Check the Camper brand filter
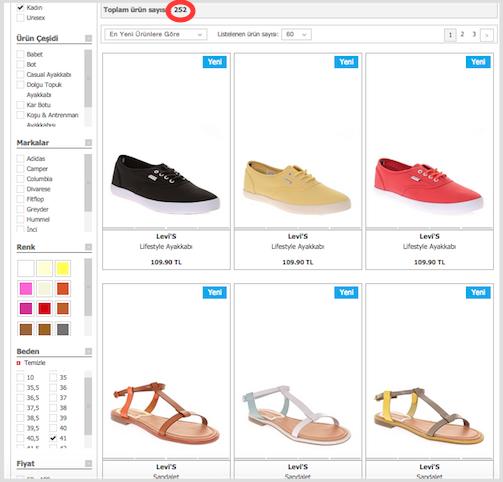Screen dimensions: 503x482 pyautogui.click(x=20, y=169)
